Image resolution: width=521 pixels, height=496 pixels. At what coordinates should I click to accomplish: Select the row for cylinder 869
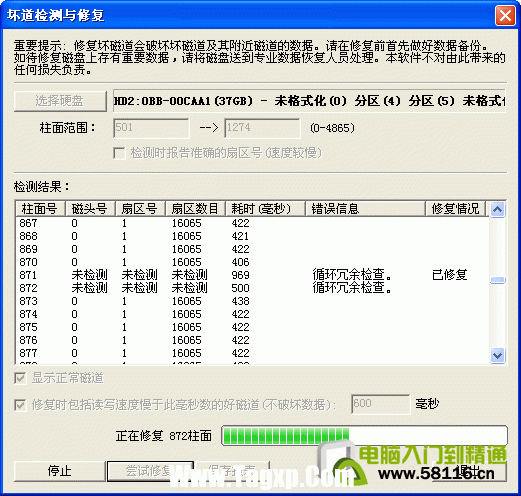coord(252,249)
